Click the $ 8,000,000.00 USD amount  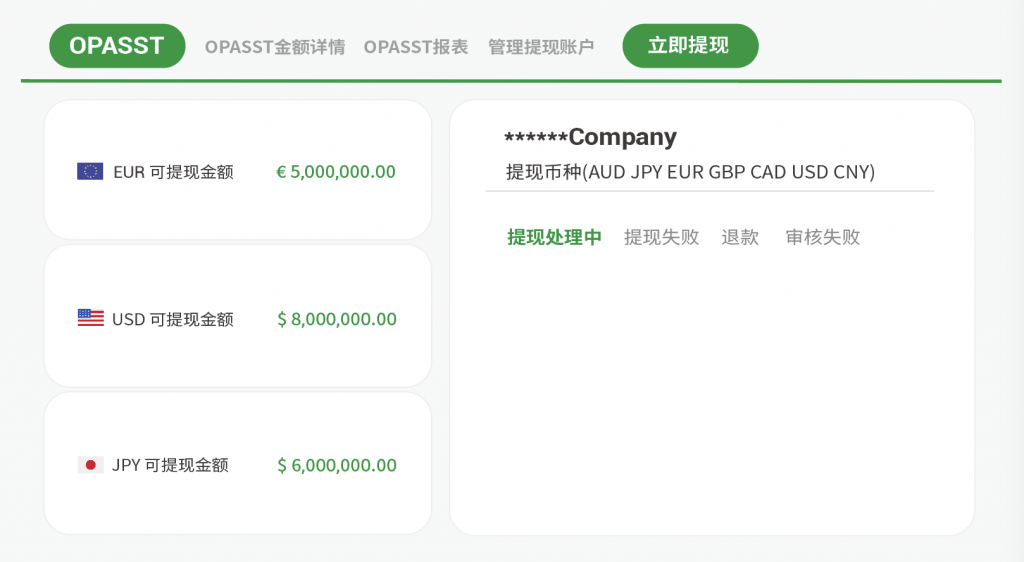click(336, 319)
